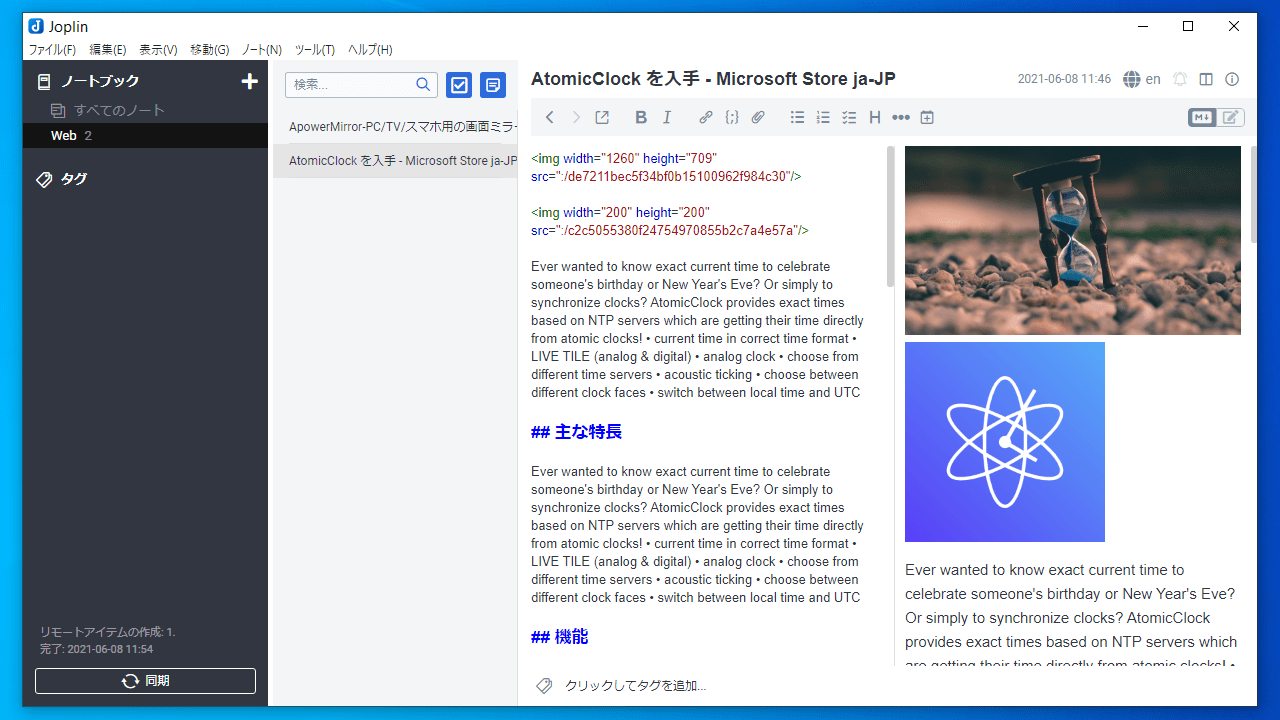Screen dimensions: 1280x720
Task: Insert numbered list
Action: [x=823, y=118]
